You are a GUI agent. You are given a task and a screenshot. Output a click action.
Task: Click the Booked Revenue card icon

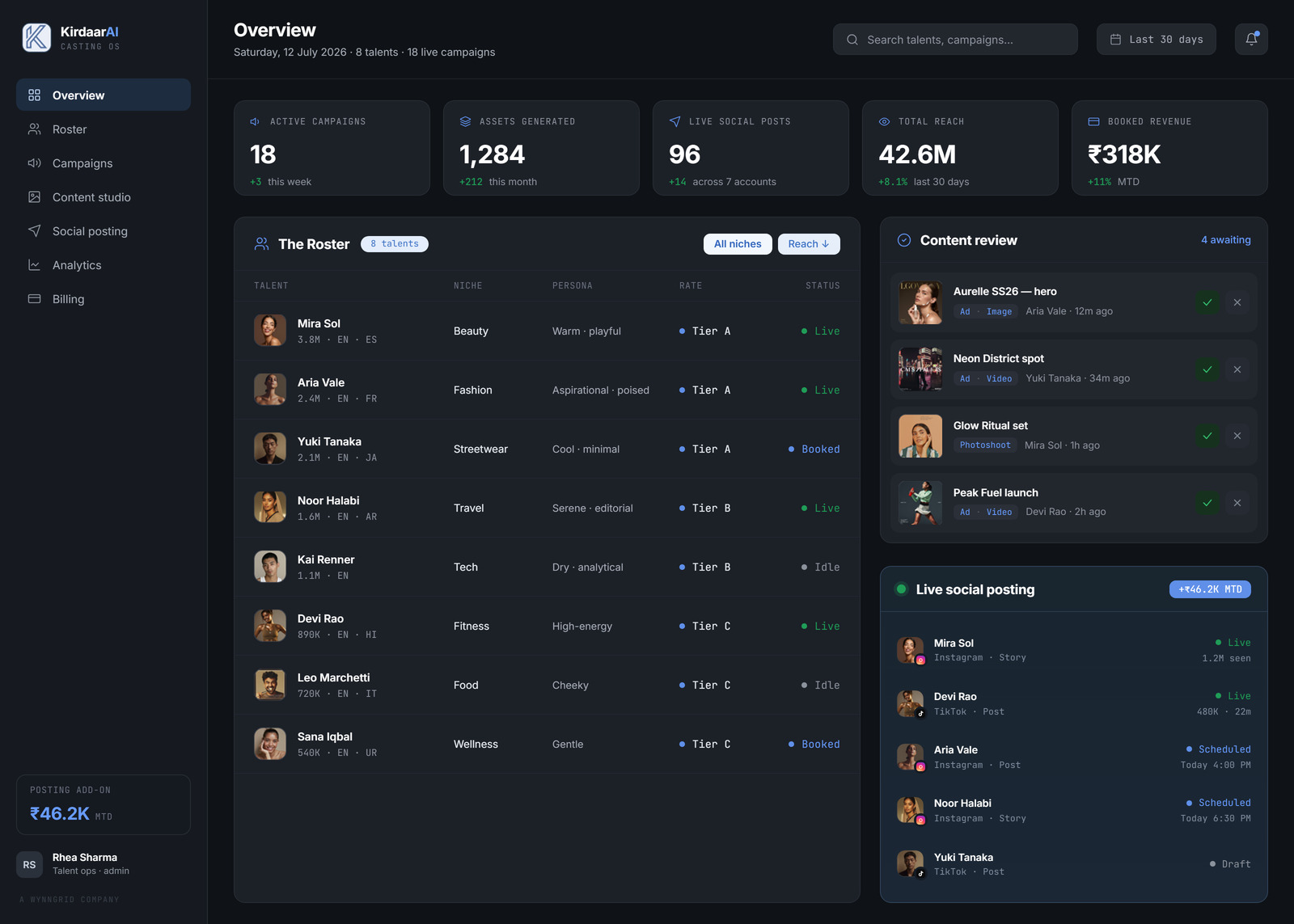coord(1093,121)
